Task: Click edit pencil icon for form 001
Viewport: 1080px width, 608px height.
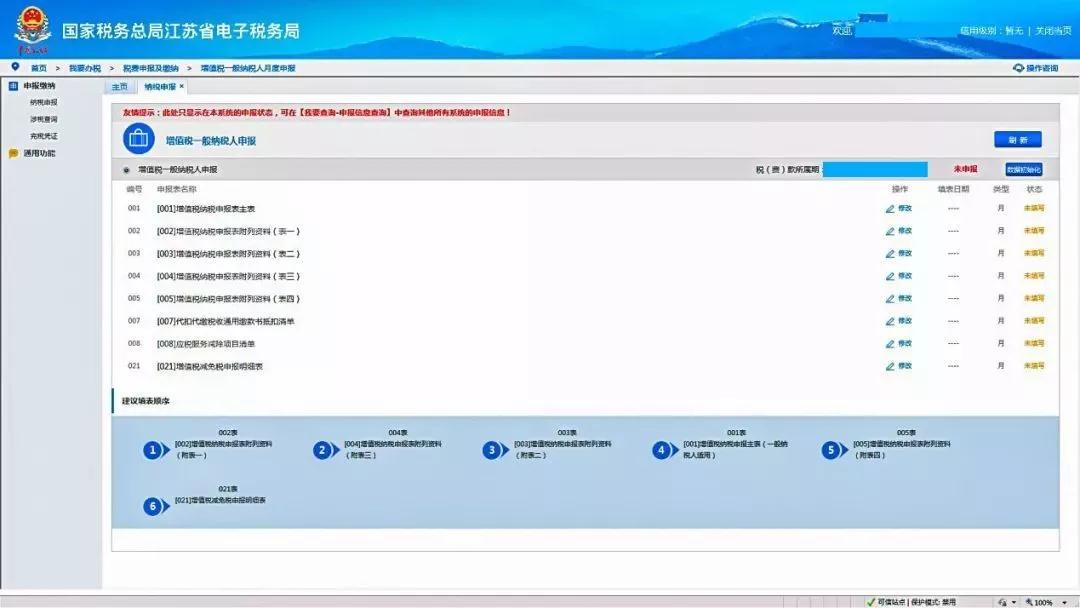Action: click(x=890, y=209)
